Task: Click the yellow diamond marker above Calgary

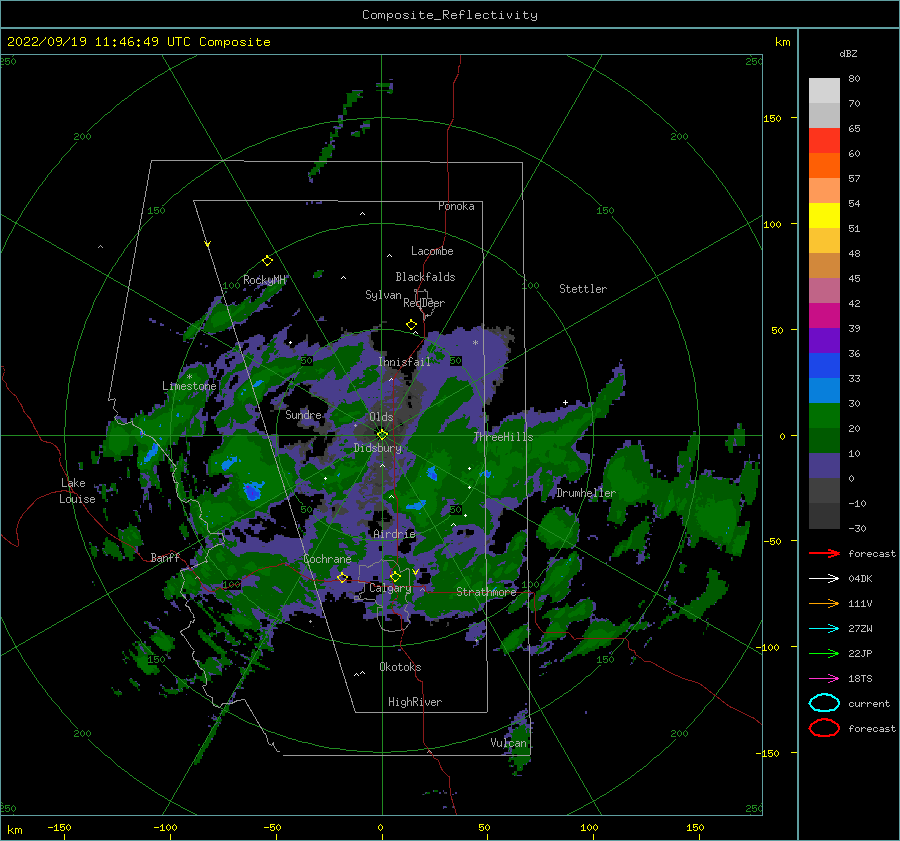Action: (395, 576)
